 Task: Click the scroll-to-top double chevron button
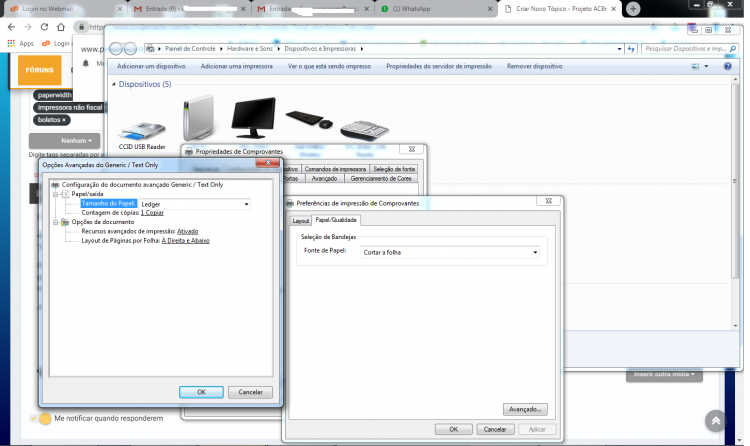(716, 421)
